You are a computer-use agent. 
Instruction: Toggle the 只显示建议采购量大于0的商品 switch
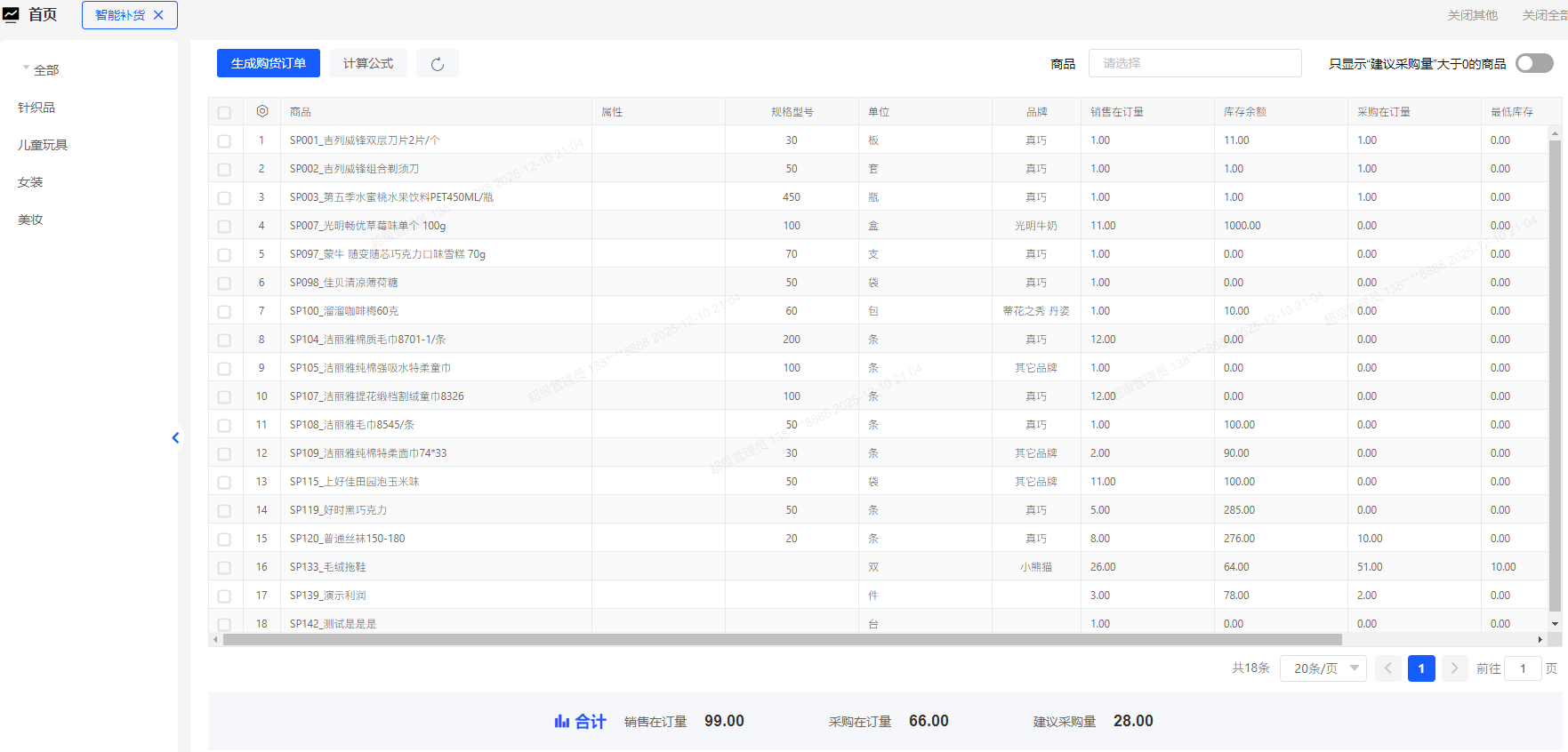click(x=1534, y=63)
